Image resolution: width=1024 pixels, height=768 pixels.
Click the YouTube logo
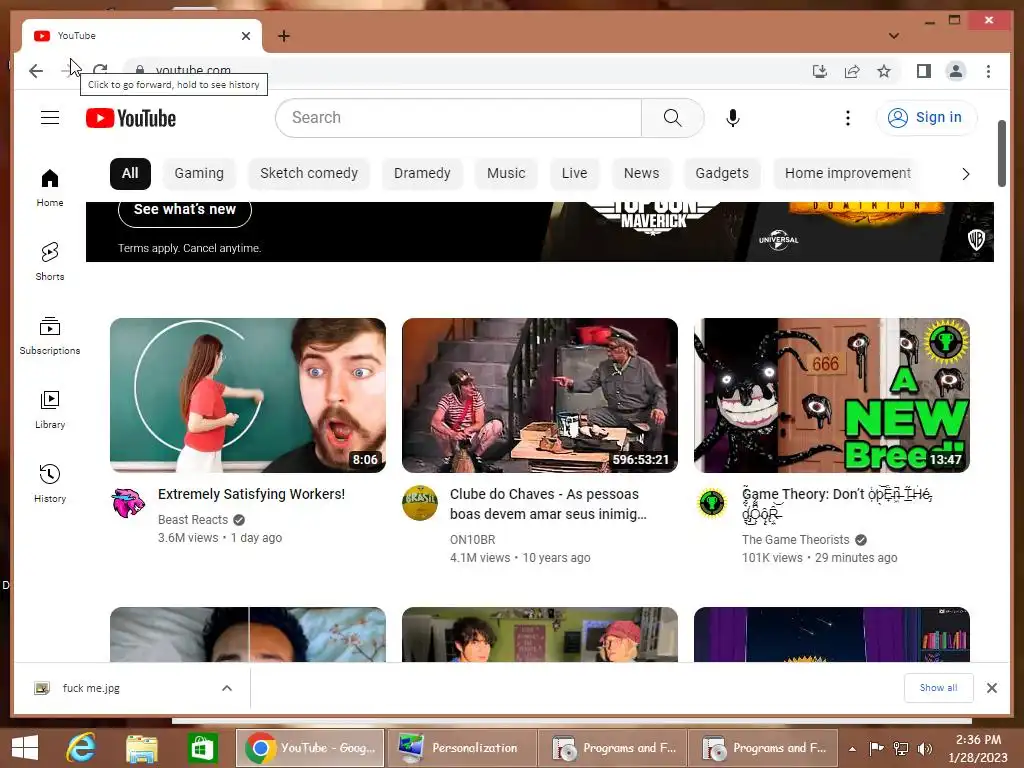[131, 118]
